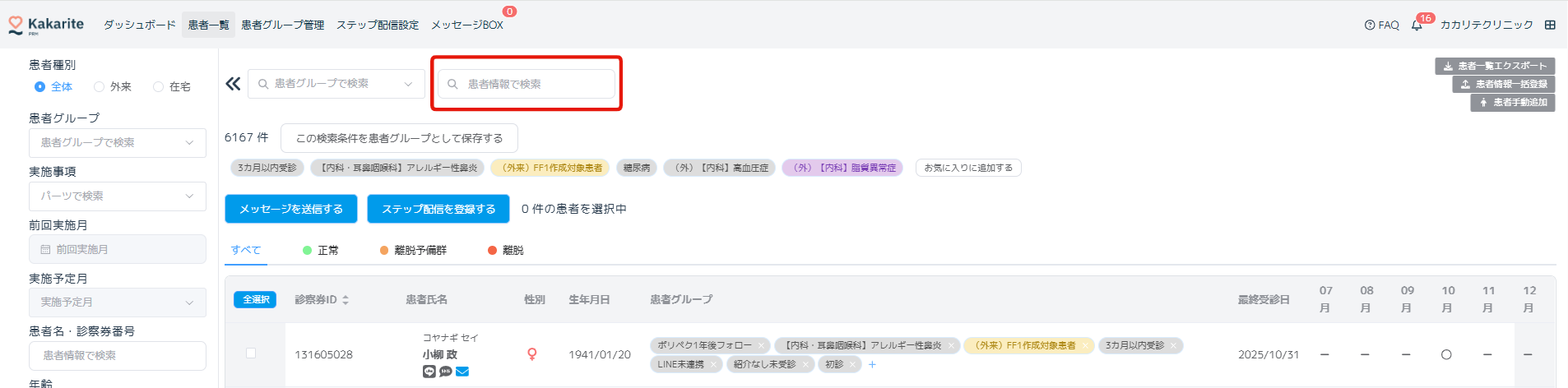
Task: Select yellow (外来) FF1作成対象患者 filter chip
Action: (550, 168)
